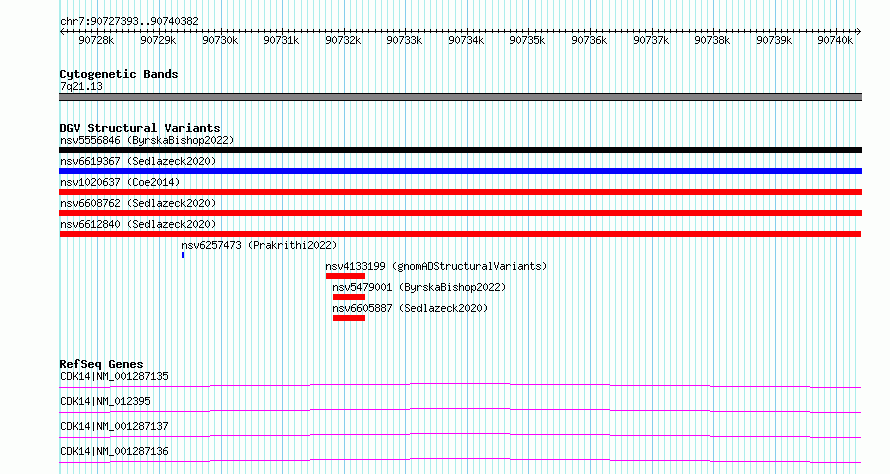Click the tiny blue nsv6257473 variant mark
Viewport: 890px width, 474px height.
pos(183,255)
